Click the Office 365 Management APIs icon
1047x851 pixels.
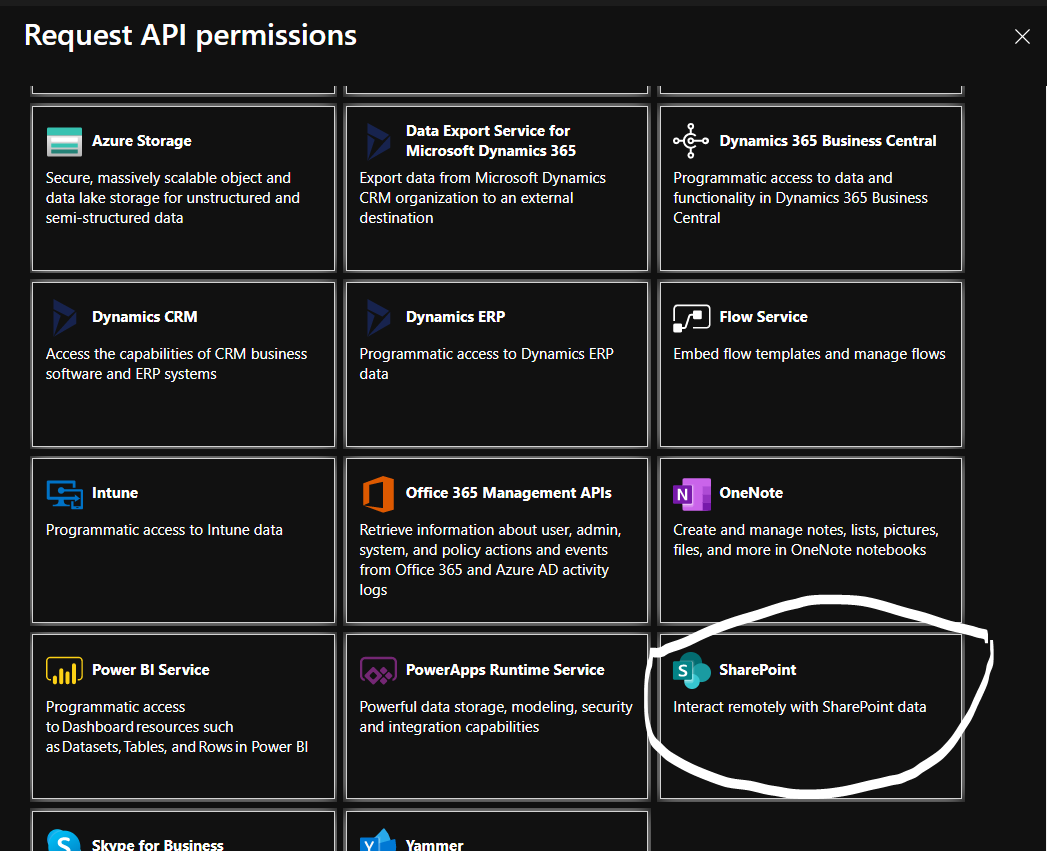[x=378, y=494]
